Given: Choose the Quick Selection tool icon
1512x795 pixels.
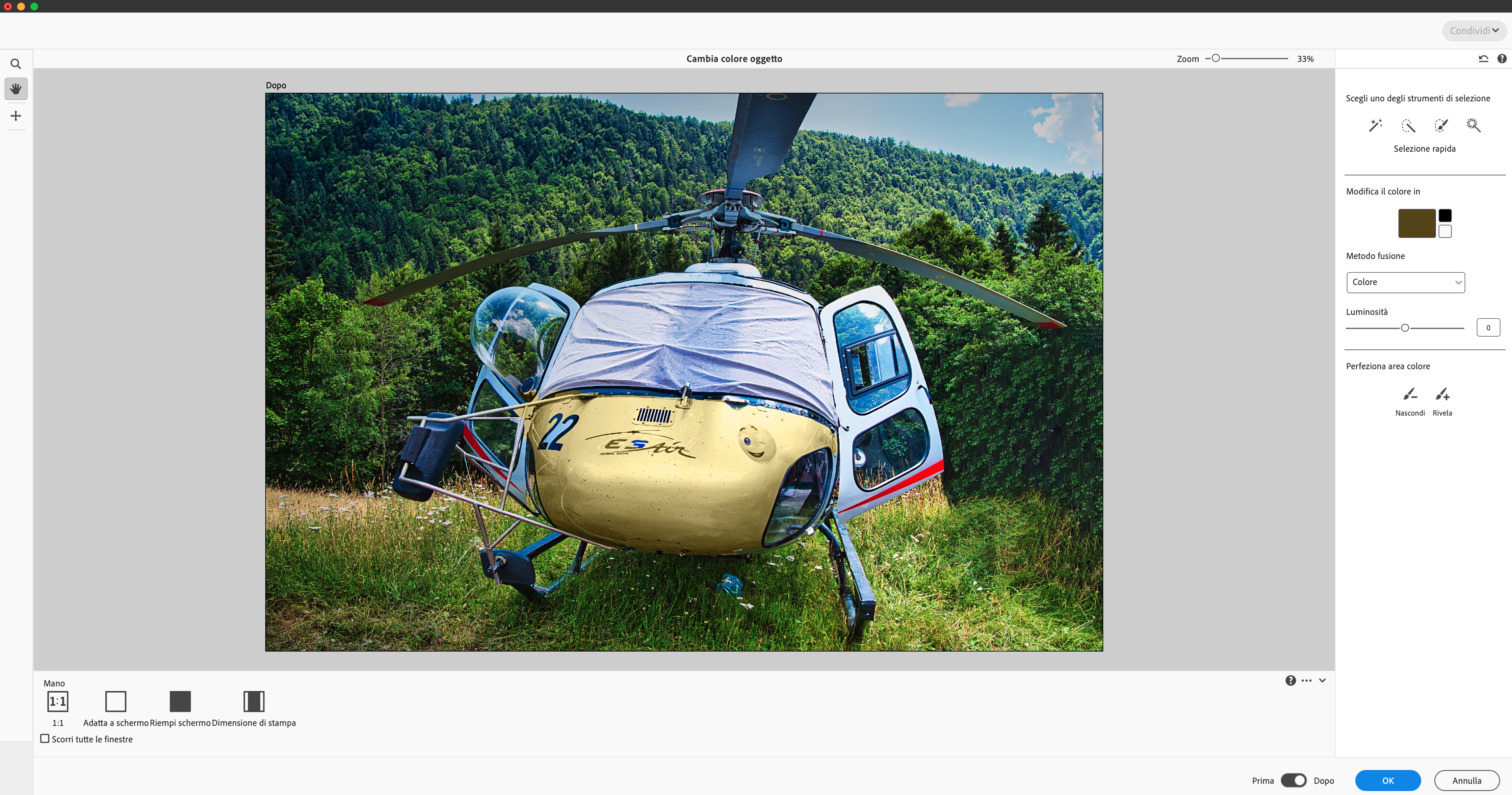Looking at the screenshot, I should tap(1408, 126).
